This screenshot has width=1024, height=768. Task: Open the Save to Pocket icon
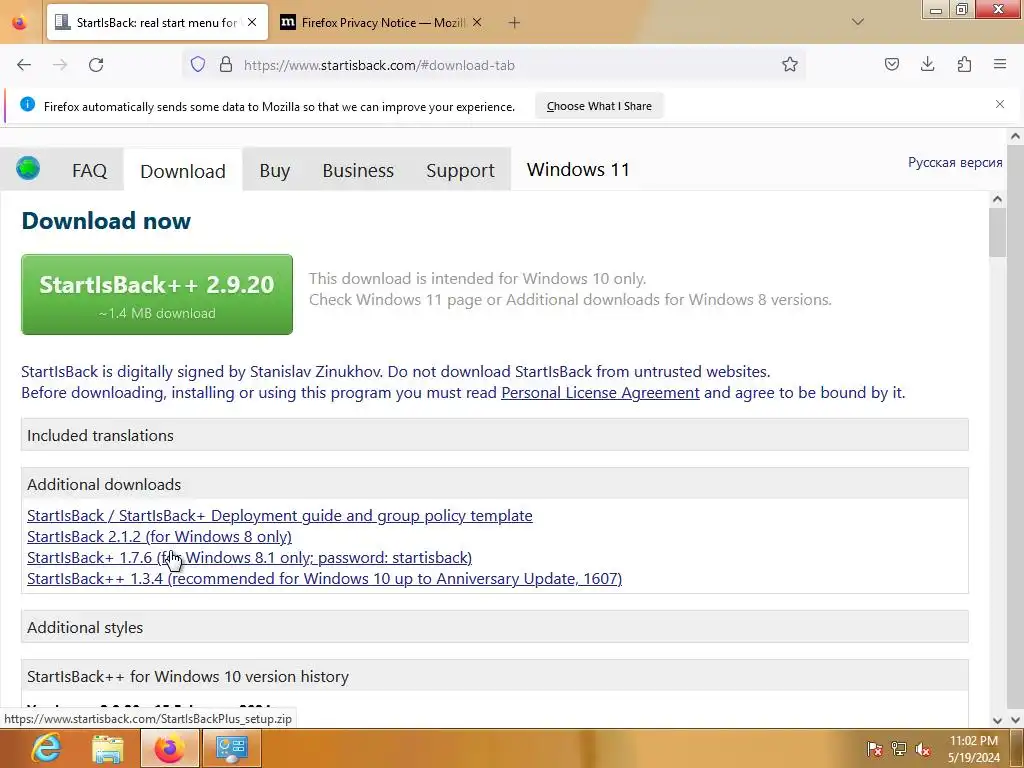pyautogui.click(x=891, y=64)
